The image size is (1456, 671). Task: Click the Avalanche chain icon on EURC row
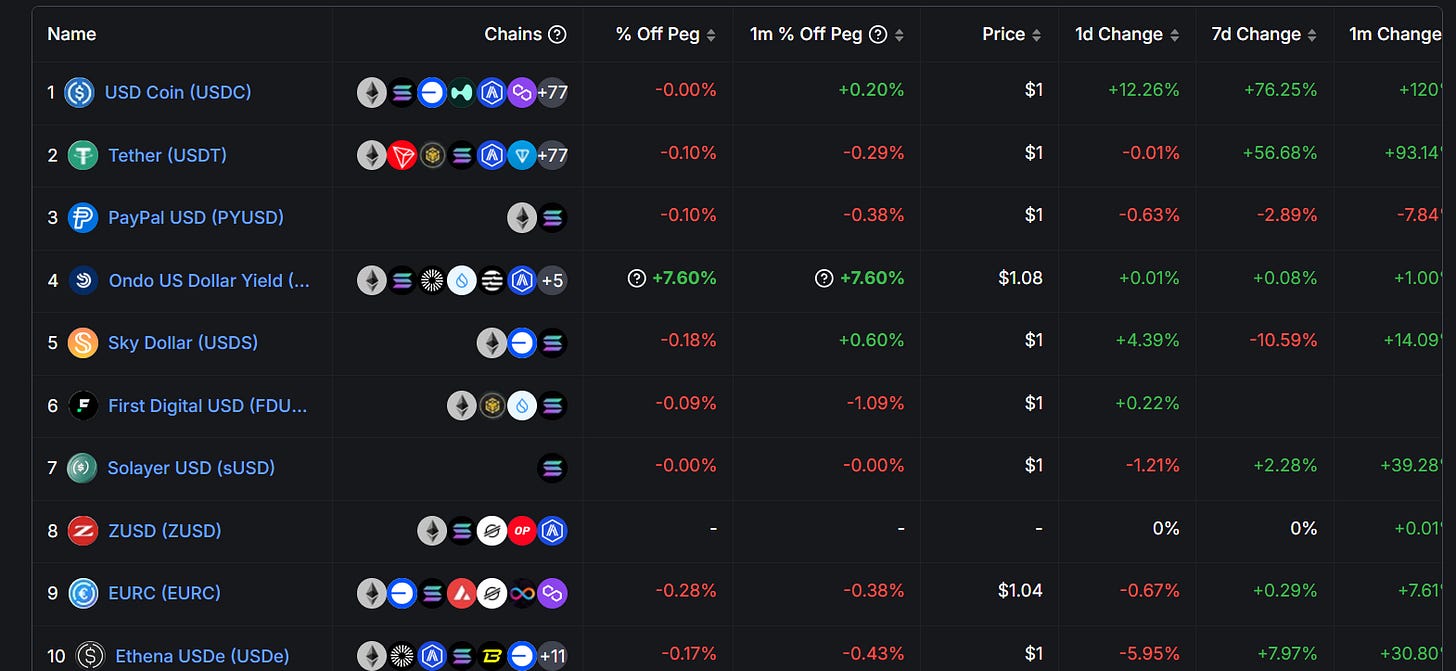click(x=461, y=593)
